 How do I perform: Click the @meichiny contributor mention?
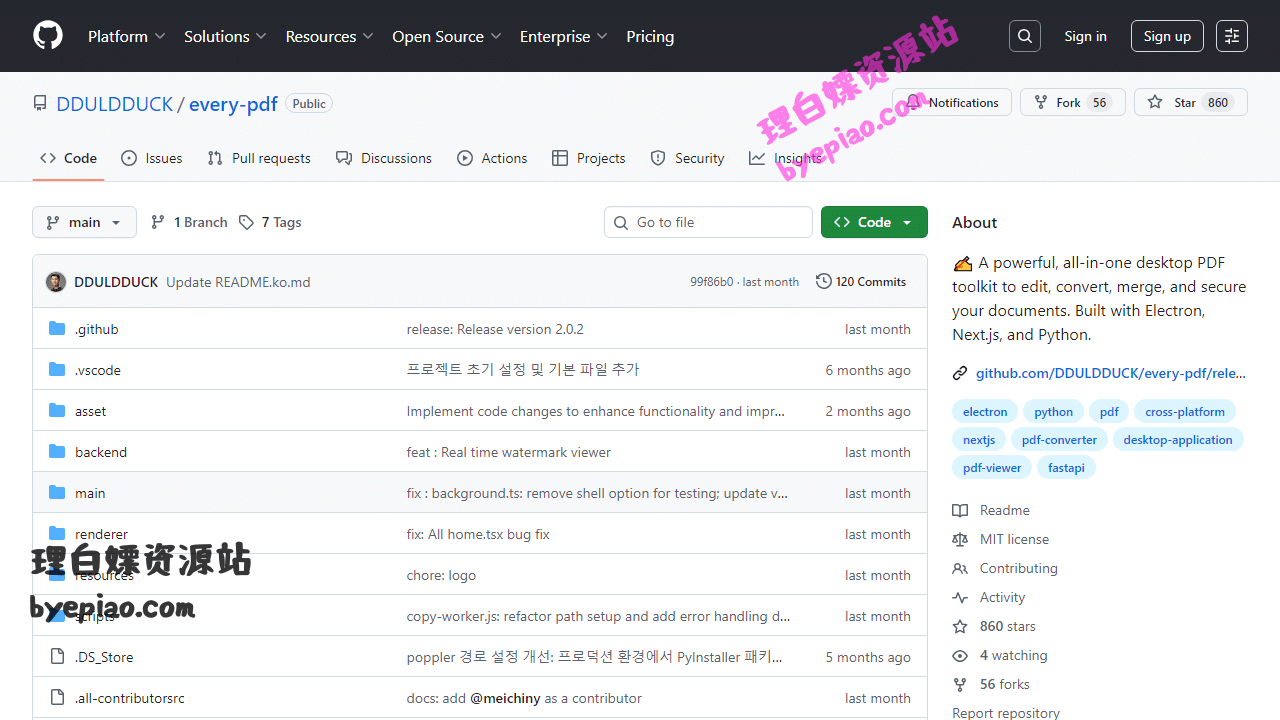click(506, 698)
